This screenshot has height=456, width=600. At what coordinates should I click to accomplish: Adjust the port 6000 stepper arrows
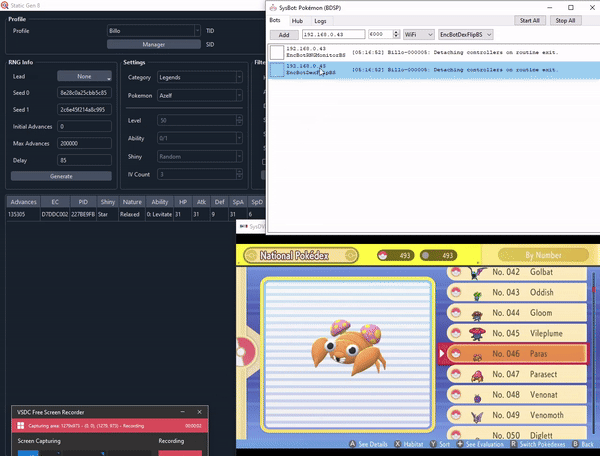(396, 34)
